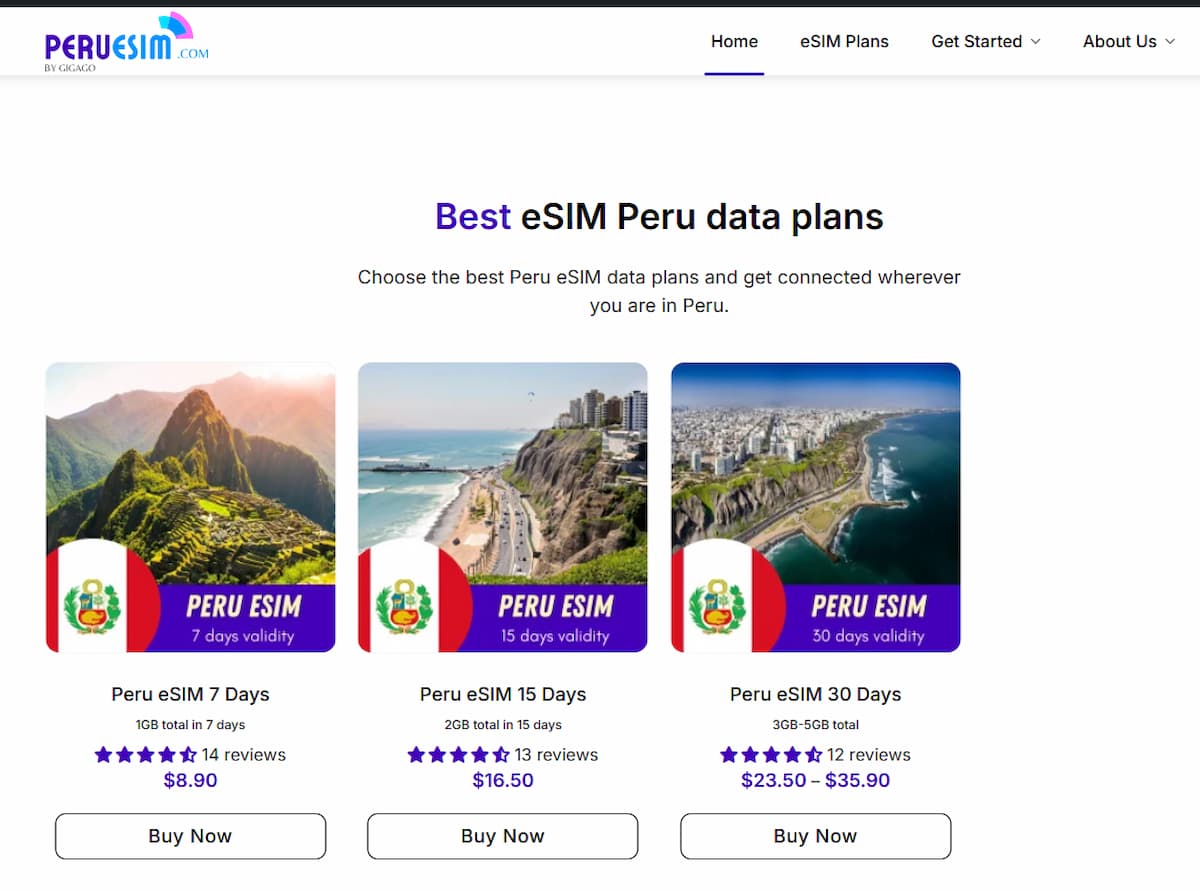Click Buy Now for Peru eSIM 30 Days
The height and width of the screenshot is (891, 1200).
(x=815, y=836)
